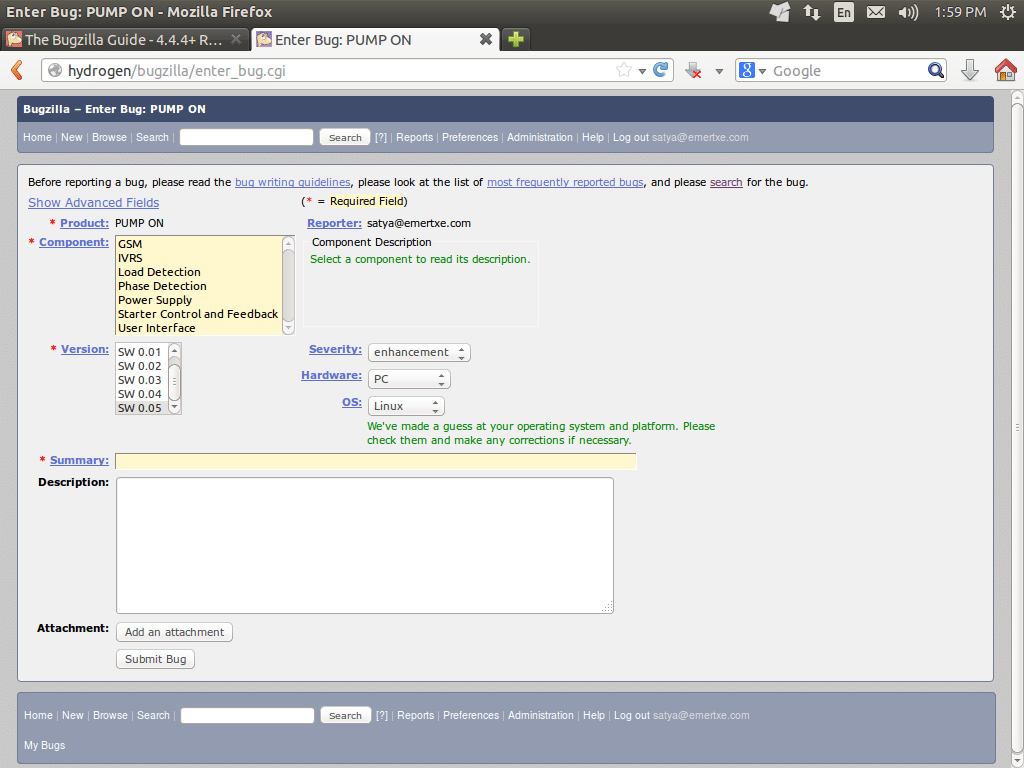Select Power Supply component
The image size is (1024, 768).
click(199, 300)
